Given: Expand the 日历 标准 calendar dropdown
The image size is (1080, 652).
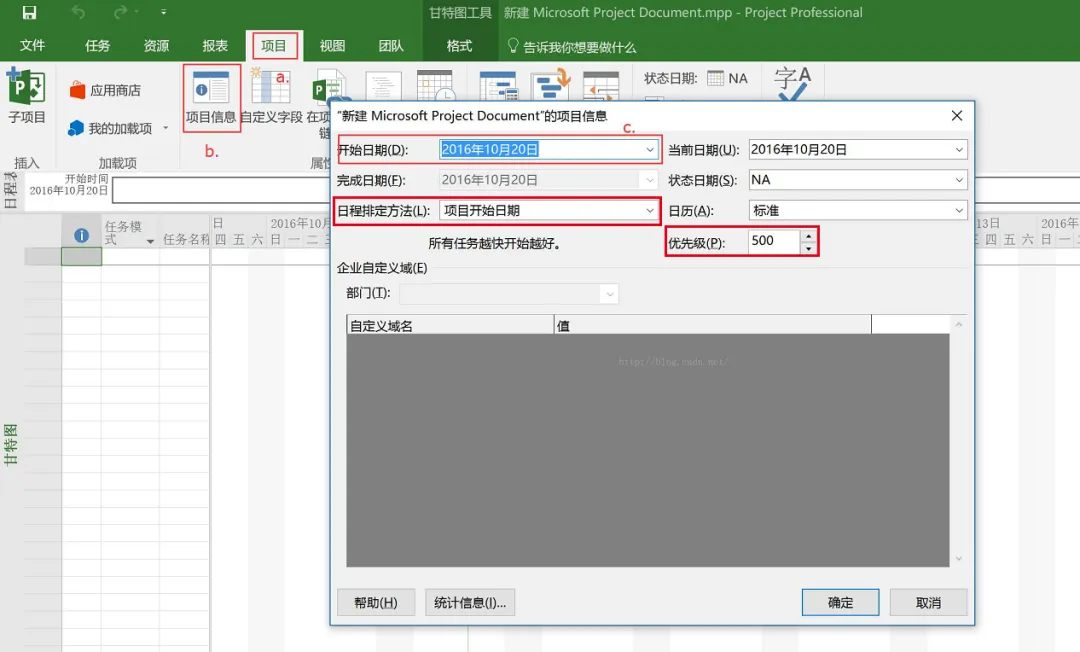Looking at the screenshot, I should (x=959, y=211).
